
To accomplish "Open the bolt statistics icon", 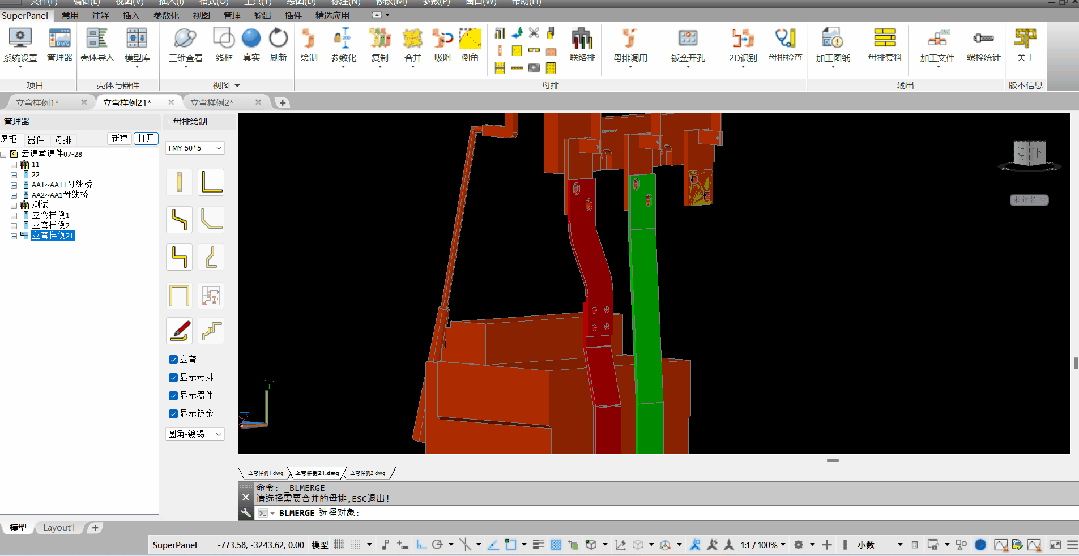I will pyautogui.click(x=983, y=39).
